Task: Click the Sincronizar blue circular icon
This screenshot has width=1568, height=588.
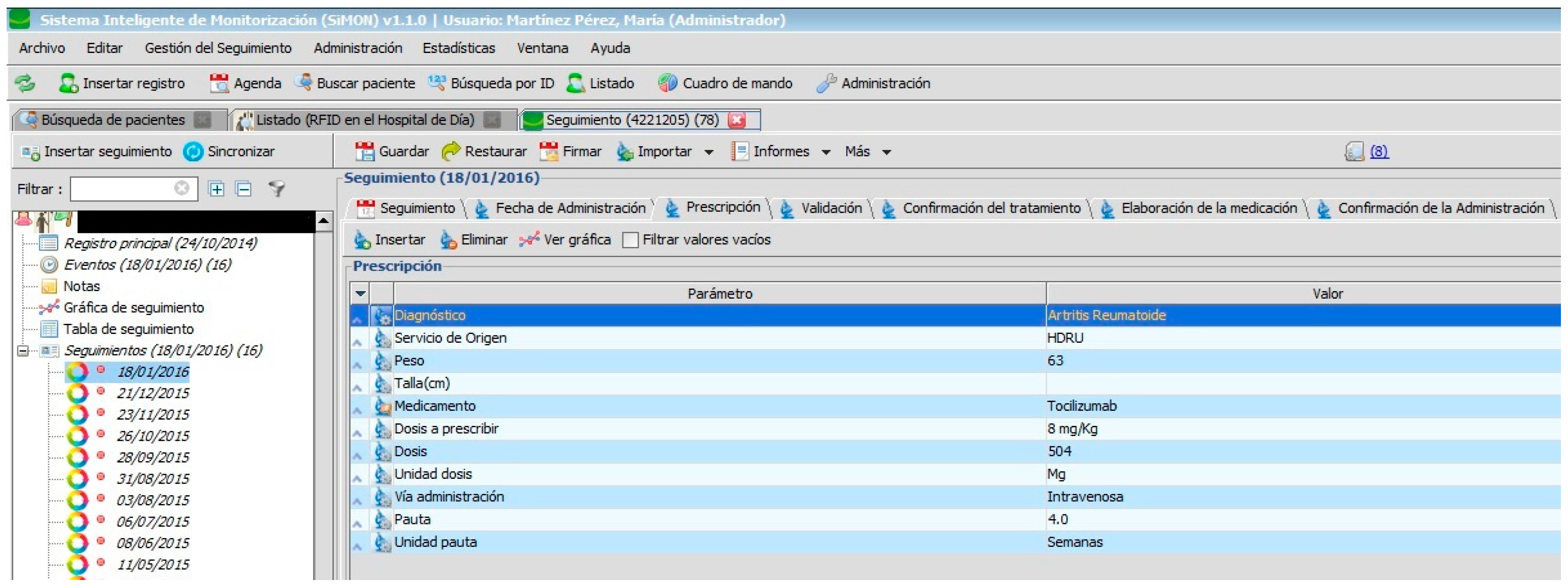Action: pyautogui.click(x=193, y=152)
